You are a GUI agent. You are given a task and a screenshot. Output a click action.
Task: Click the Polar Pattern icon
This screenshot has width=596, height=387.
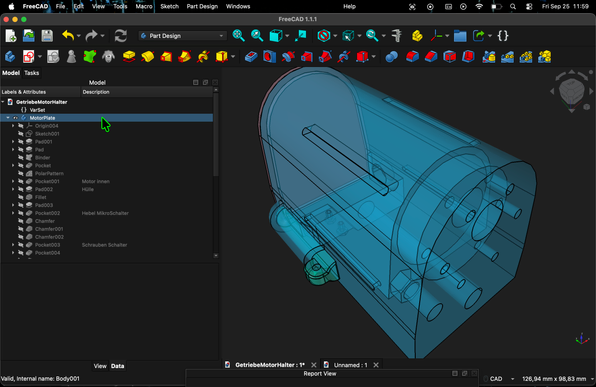pyautogui.click(x=526, y=57)
